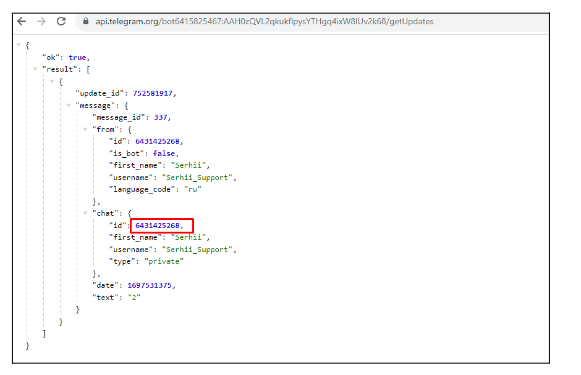Select the date value 1697531375

click(149, 285)
